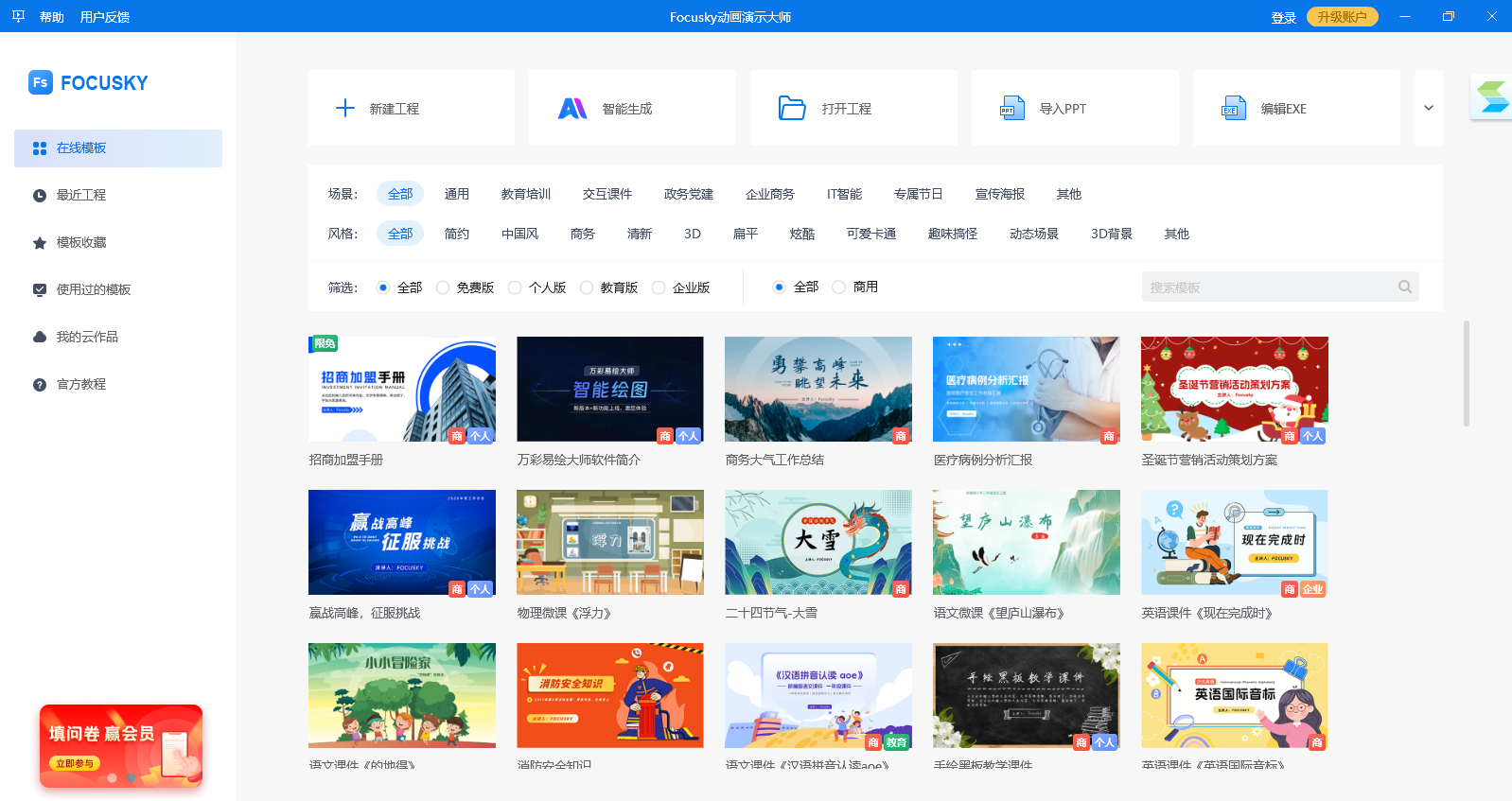Click the 导入PPT button
The height and width of the screenshot is (801, 1512).
pos(1075,108)
